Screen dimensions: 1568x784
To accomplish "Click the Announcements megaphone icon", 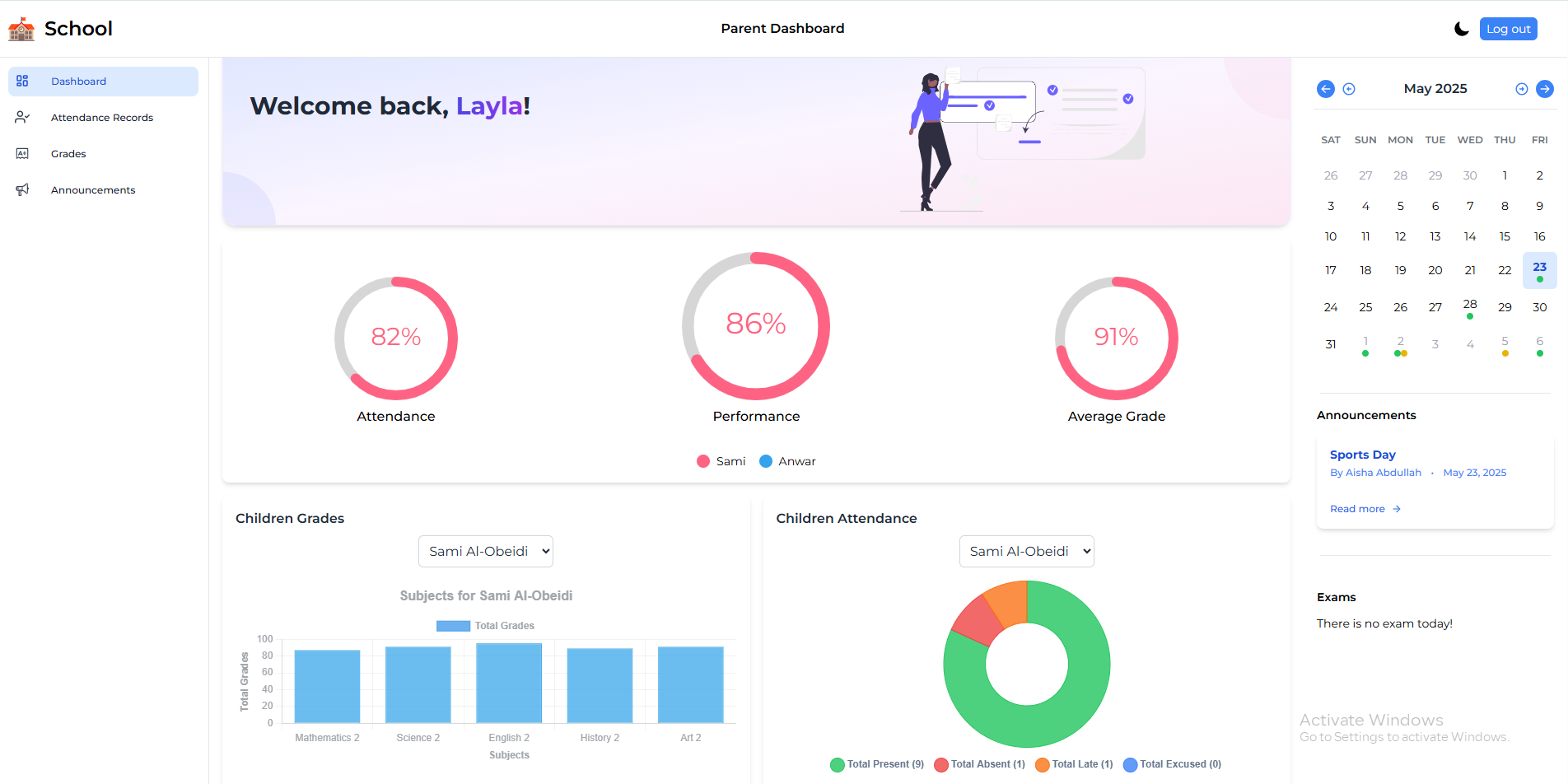I will (x=22, y=189).
